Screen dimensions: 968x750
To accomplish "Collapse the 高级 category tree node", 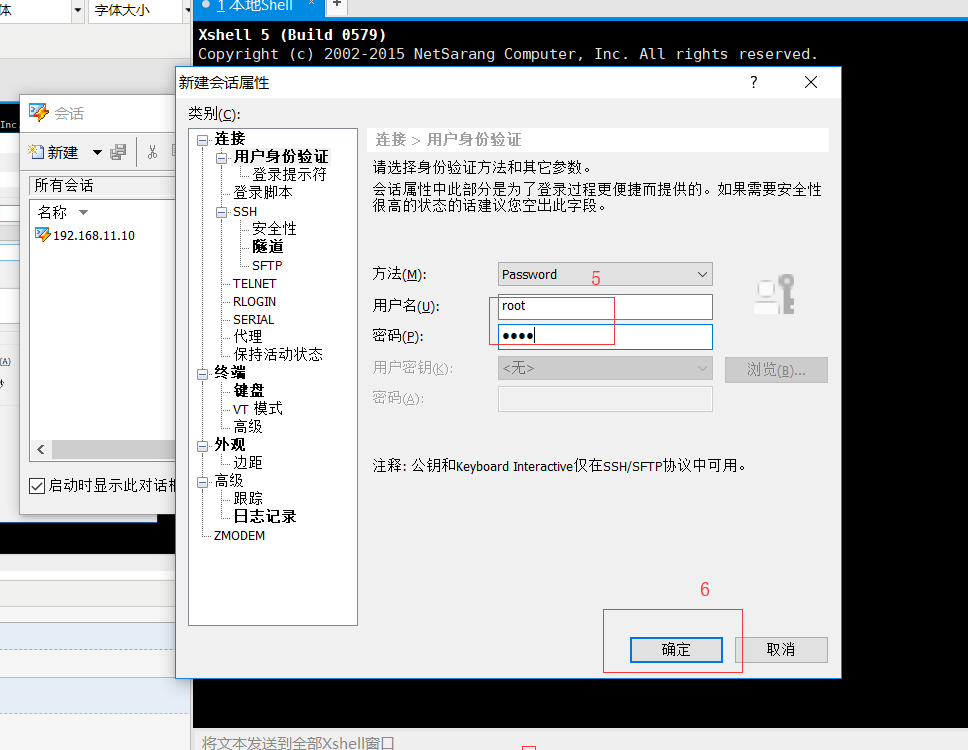I will (x=202, y=482).
